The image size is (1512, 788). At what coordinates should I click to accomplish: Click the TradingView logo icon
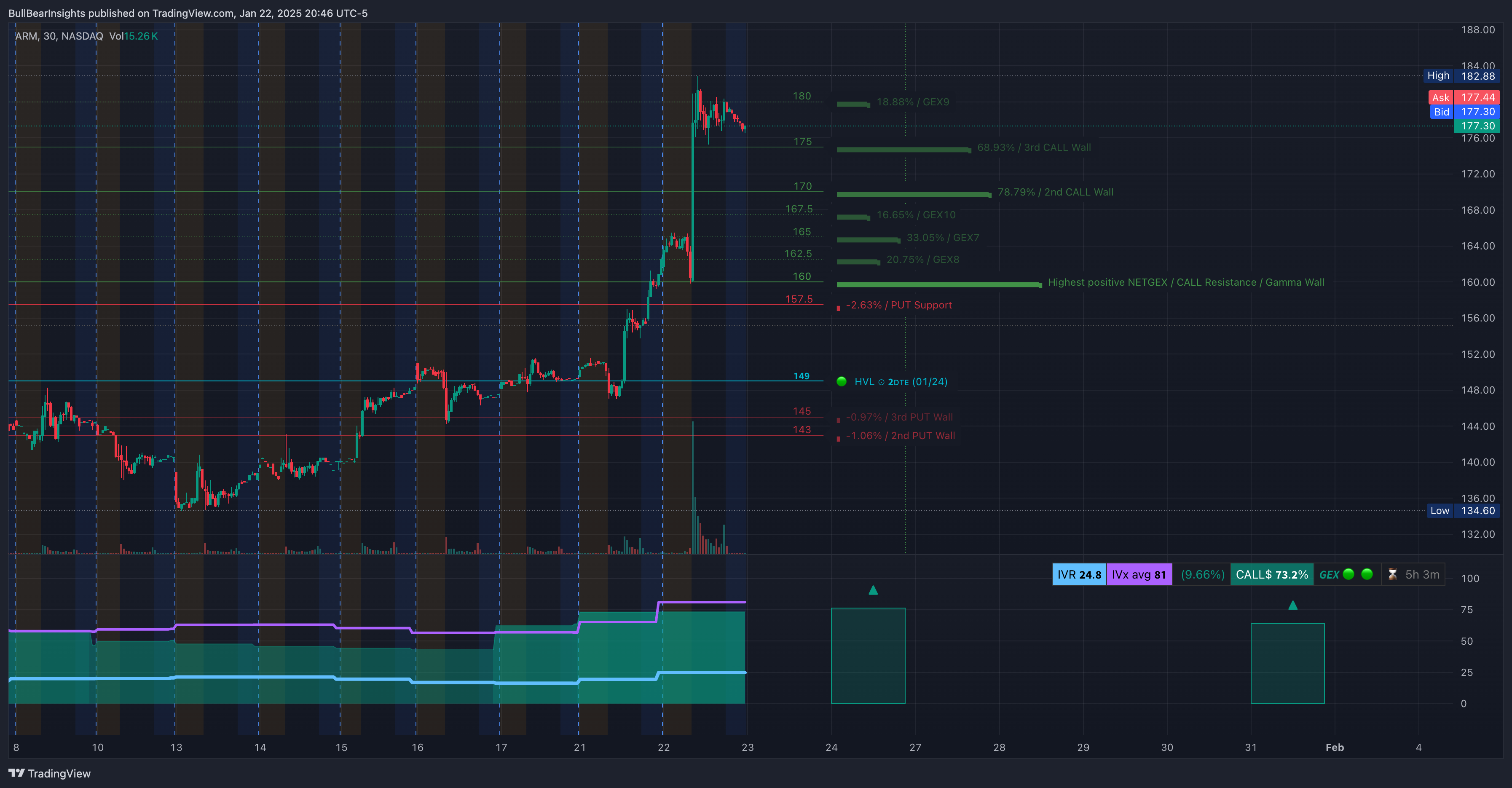[16, 773]
